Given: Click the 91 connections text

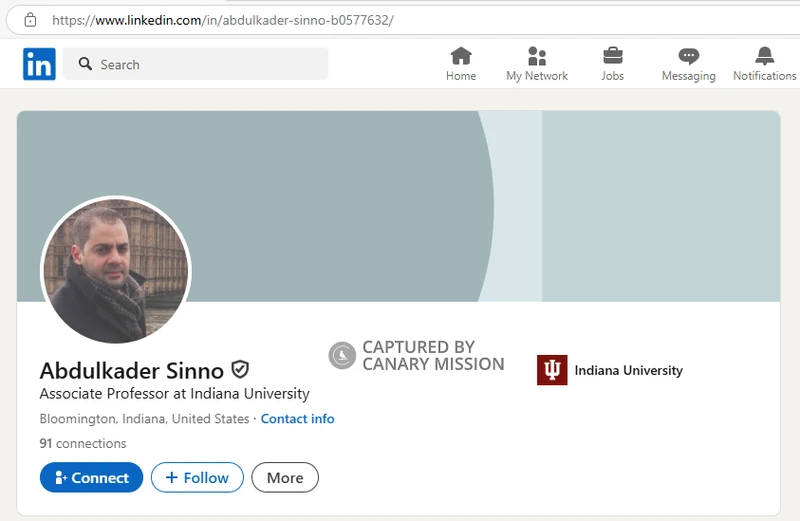Looking at the screenshot, I should pos(83,443).
